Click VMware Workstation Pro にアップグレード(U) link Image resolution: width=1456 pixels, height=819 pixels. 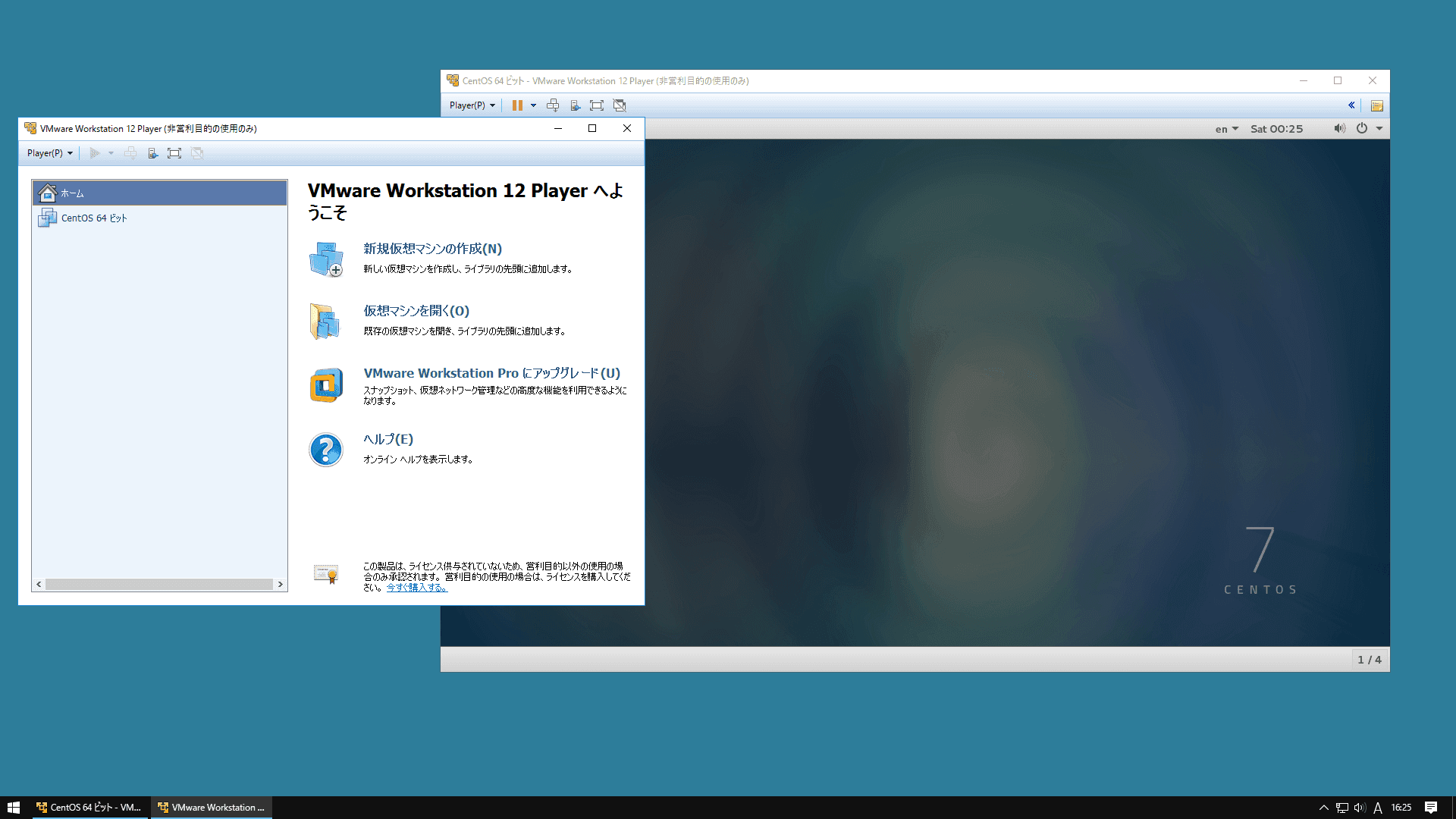(x=491, y=373)
